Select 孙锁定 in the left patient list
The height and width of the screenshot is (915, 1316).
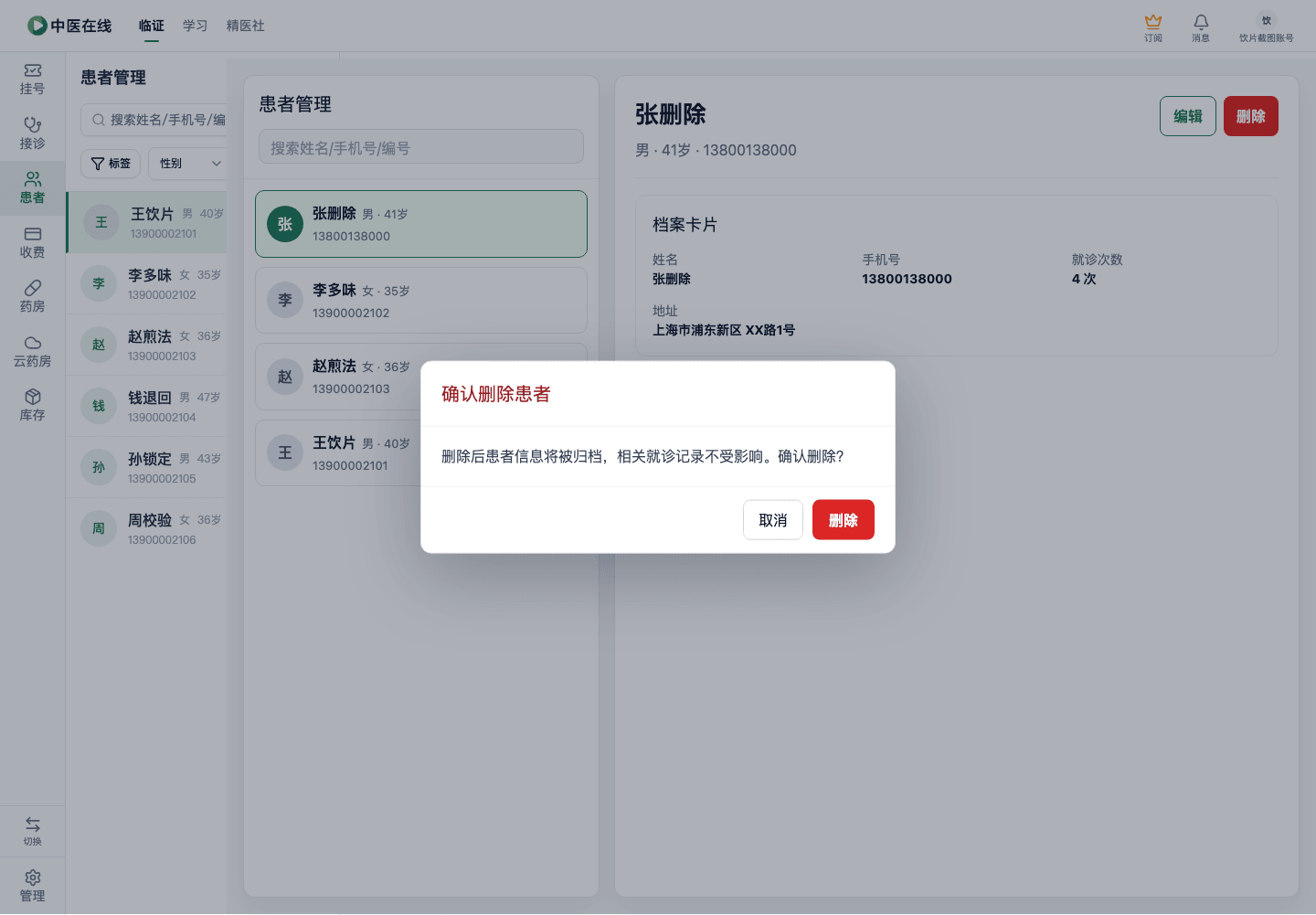146,467
